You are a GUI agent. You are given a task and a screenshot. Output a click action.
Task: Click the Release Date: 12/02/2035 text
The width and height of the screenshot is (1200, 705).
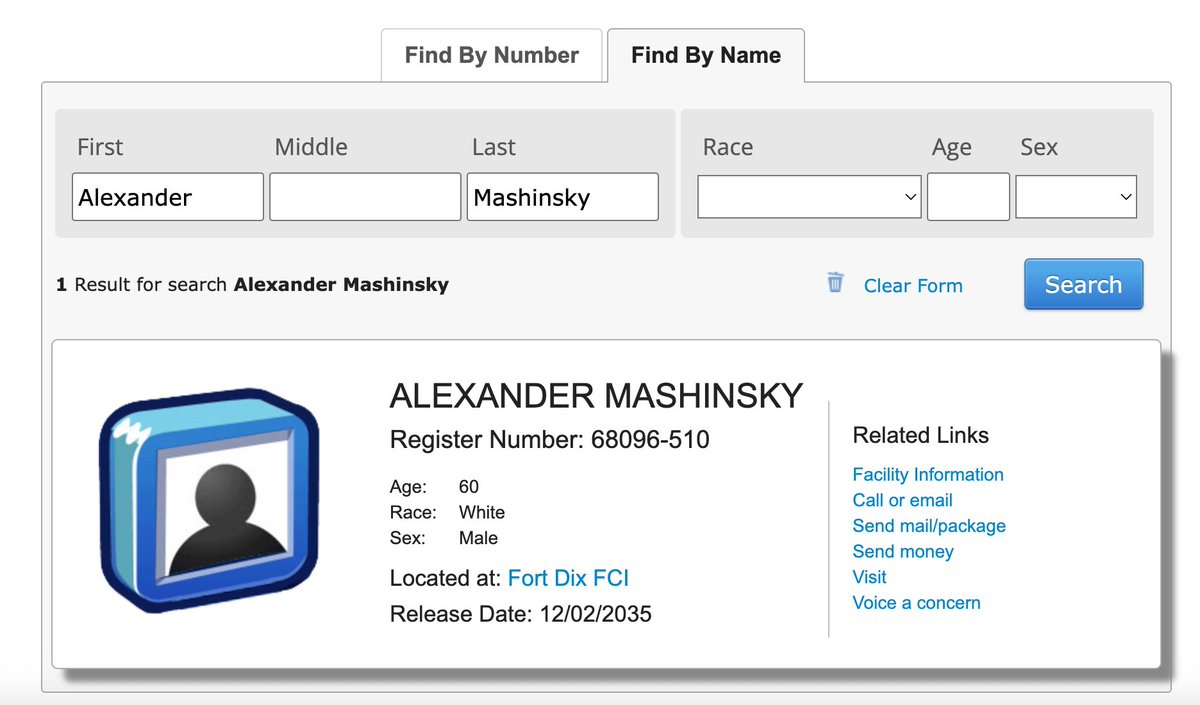click(521, 614)
